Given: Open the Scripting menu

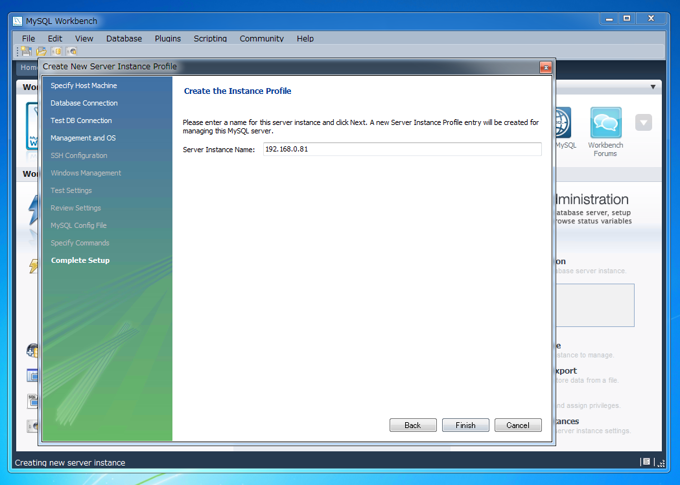Looking at the screenshot, I should coord(210,39).
